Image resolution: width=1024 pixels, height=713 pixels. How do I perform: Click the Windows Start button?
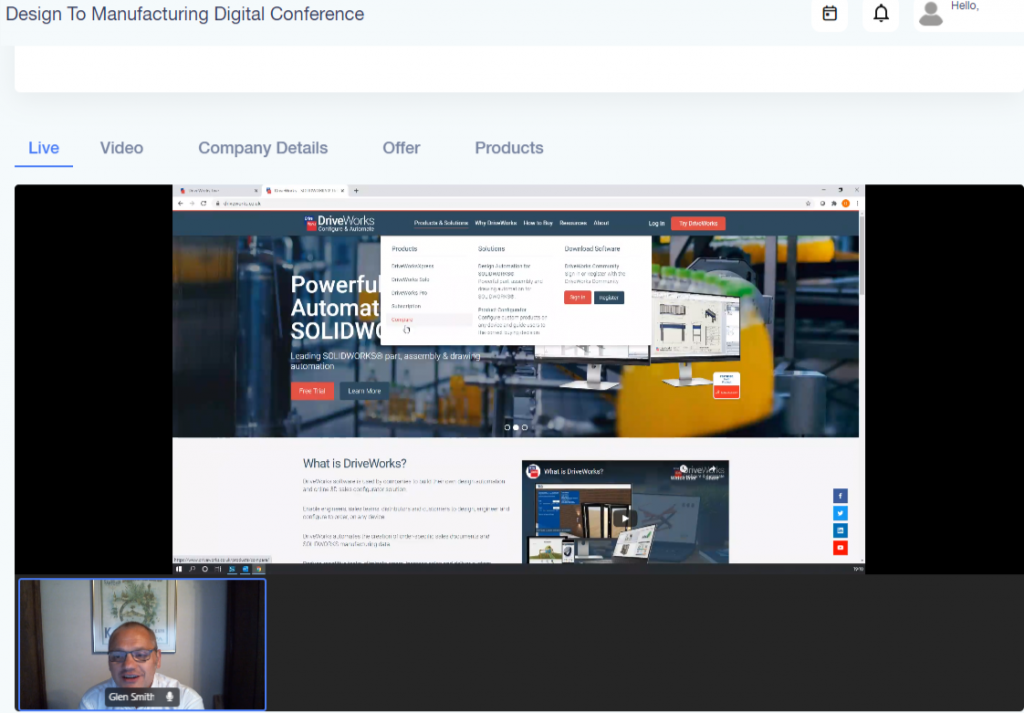coord(179,569)
